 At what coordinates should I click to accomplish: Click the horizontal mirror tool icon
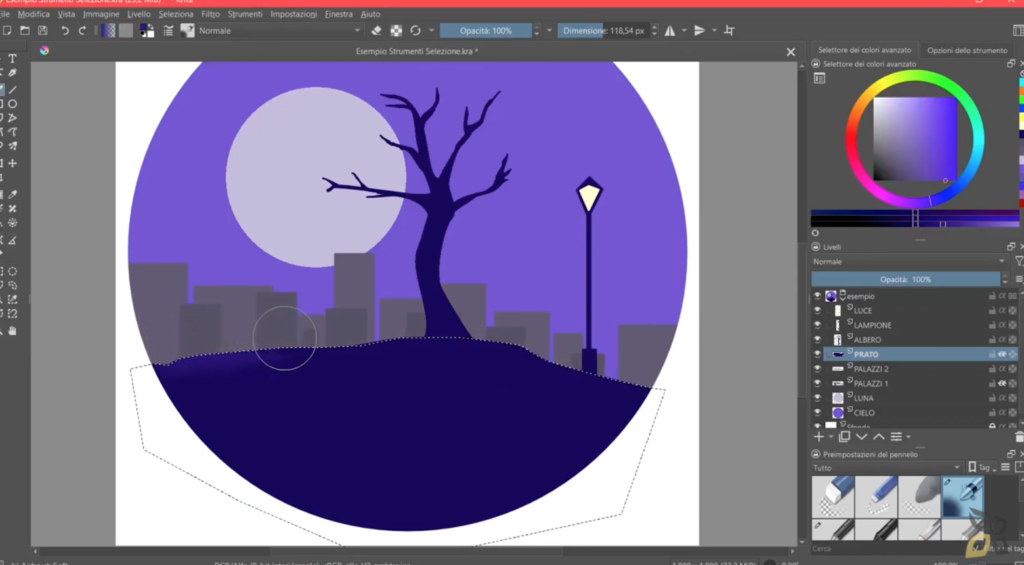pyautogui.click(x=670, y=31)
